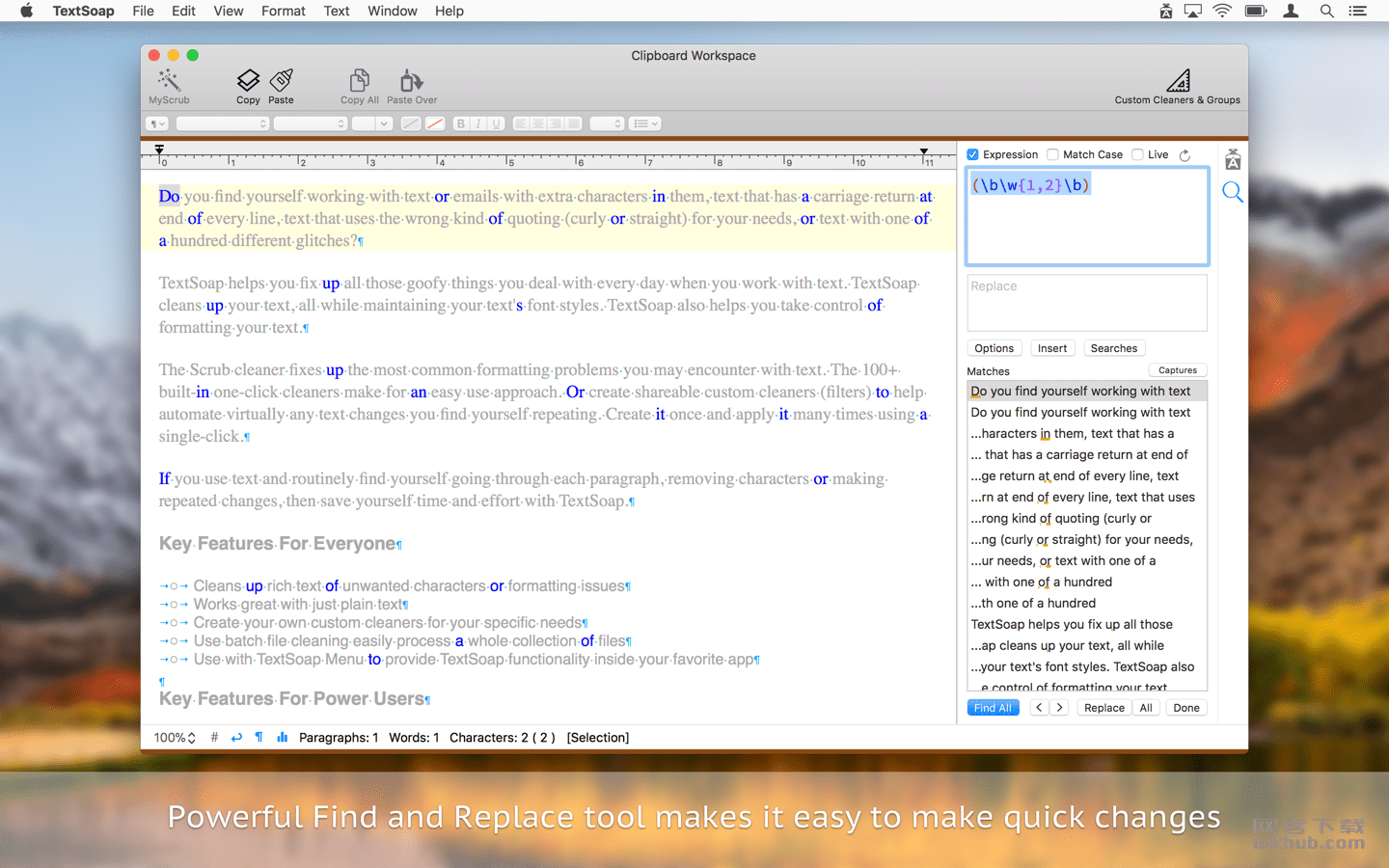Toggle the wrap lines arrow icon
The width and height of the screenshot is (1389, 868).
click(x=236, y=737)
